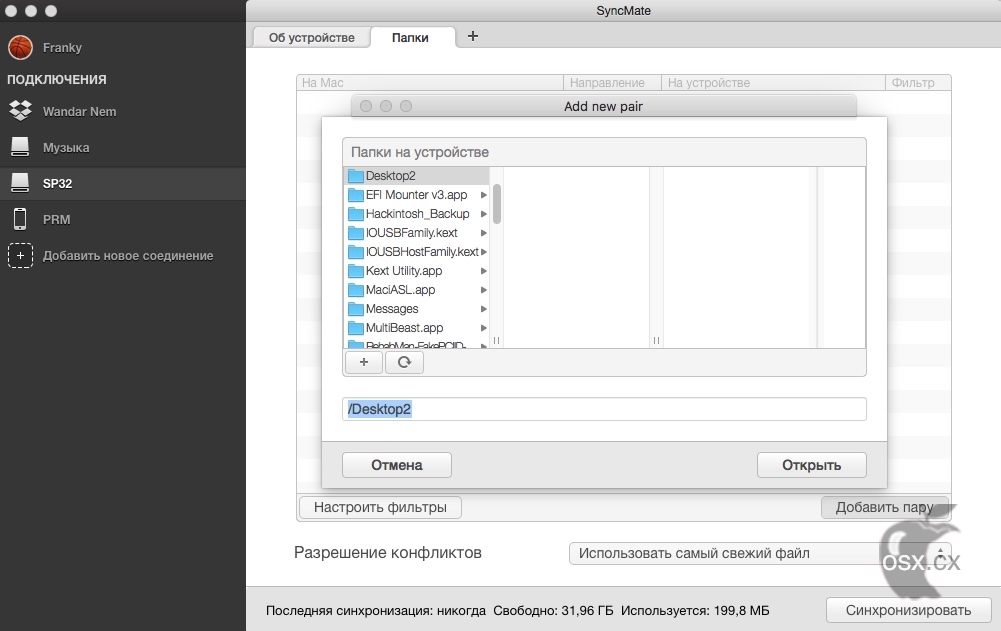
Task: Expand Messages folder with its arrow
Action: click(484, 309)
